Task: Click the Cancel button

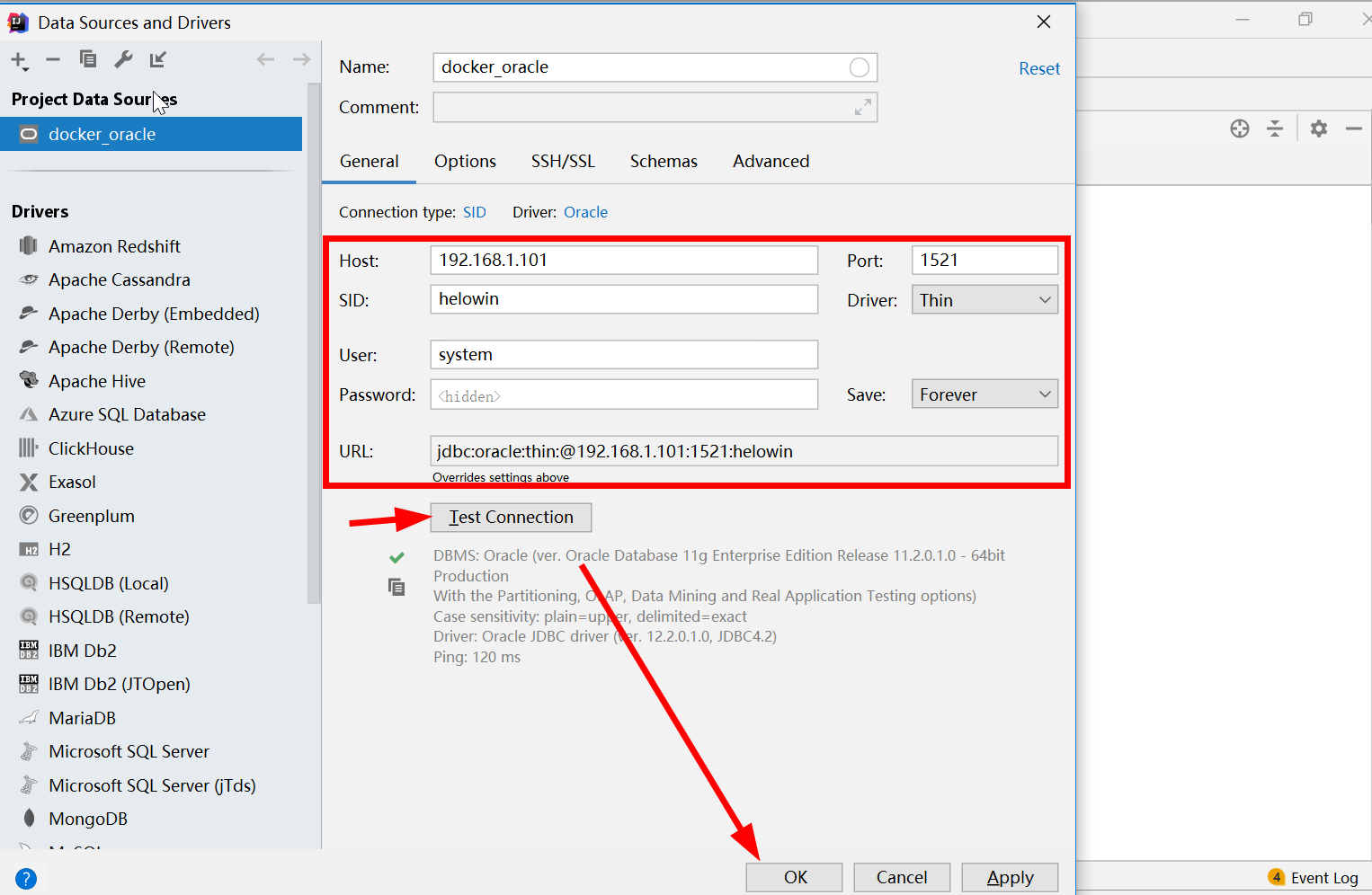Action: (902, 878)
